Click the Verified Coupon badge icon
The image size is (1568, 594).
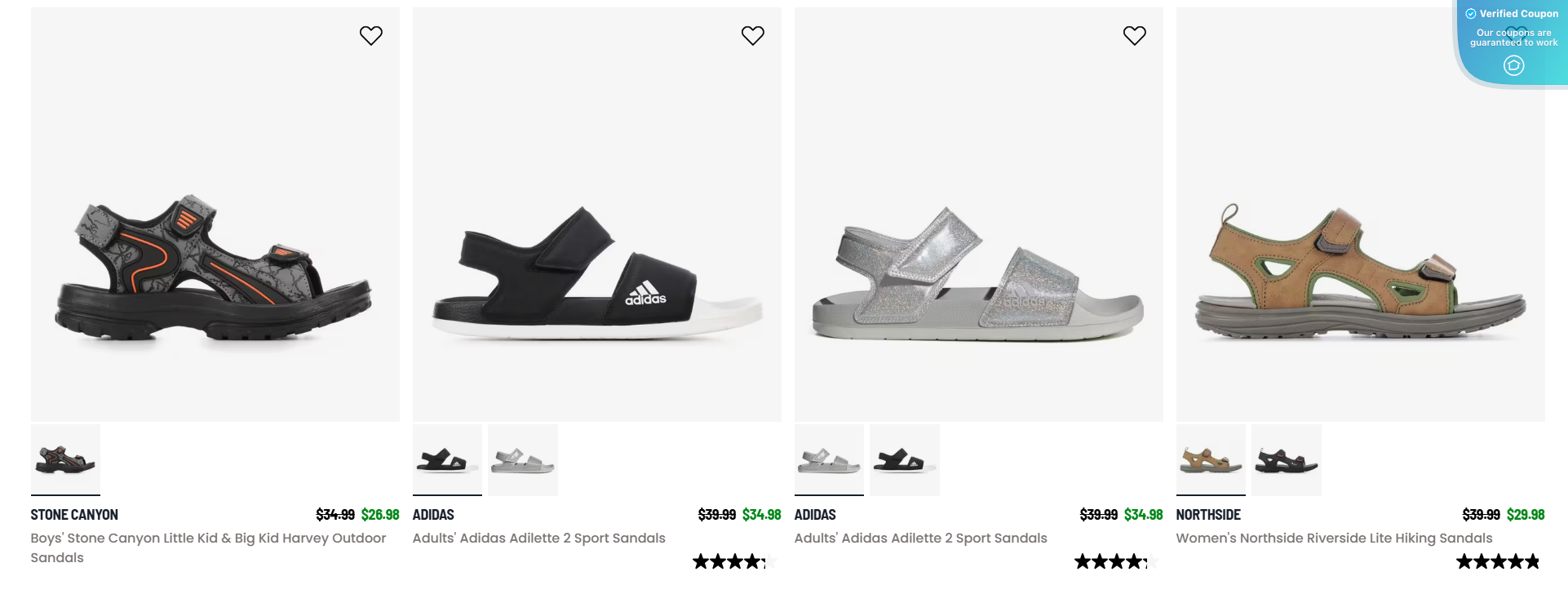pyautogui.click(x=1471, y=14)
